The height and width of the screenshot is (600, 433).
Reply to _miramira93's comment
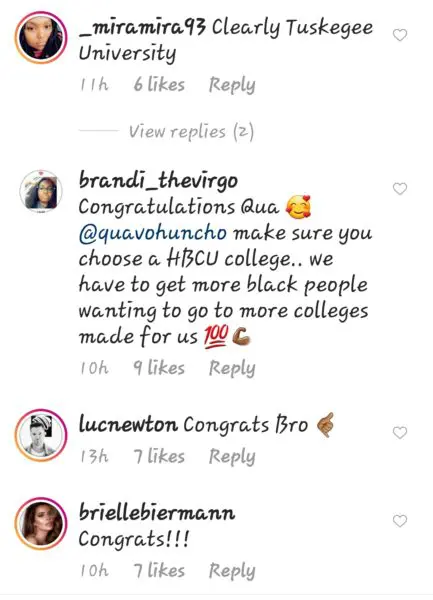click(232, 85)
